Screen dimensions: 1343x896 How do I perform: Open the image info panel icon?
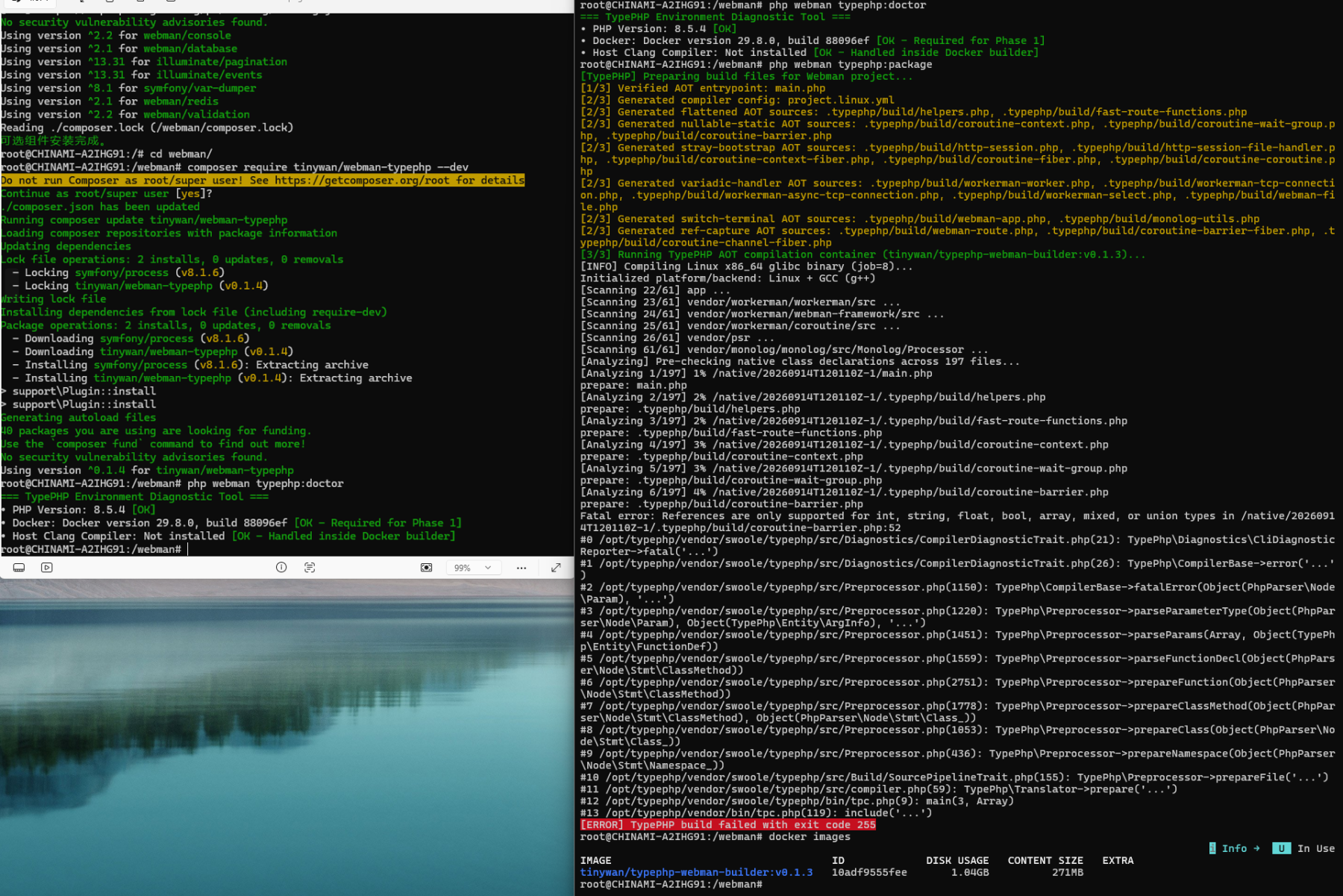[x=281, y=568]
